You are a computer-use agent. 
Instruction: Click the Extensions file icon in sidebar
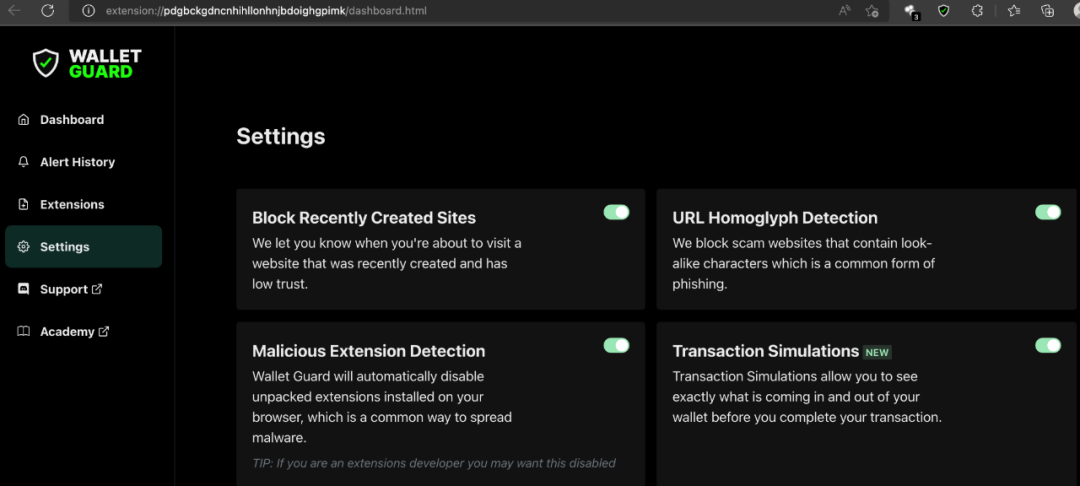pos(24,204)
